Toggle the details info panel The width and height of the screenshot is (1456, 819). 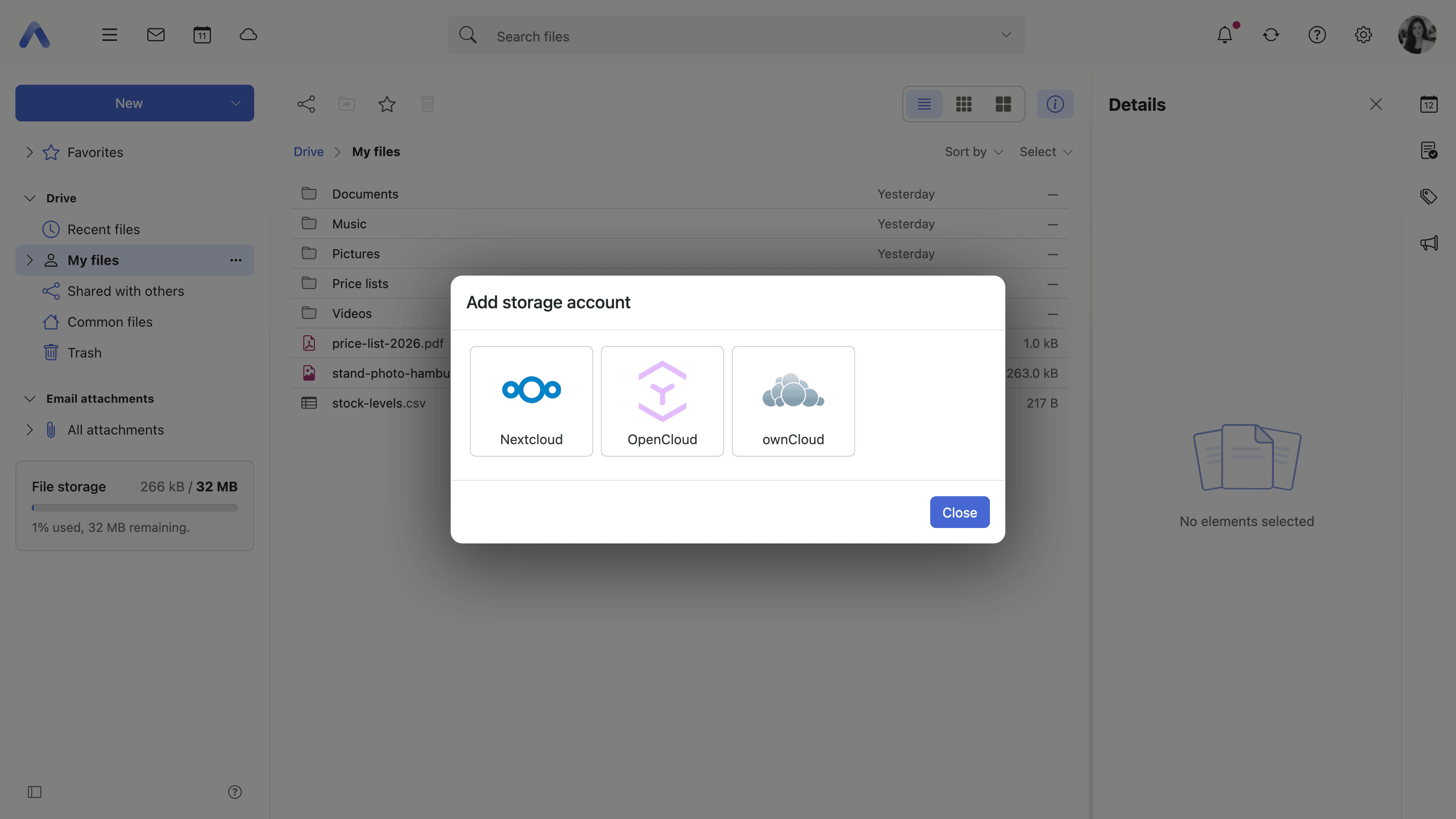(1055, 104)
